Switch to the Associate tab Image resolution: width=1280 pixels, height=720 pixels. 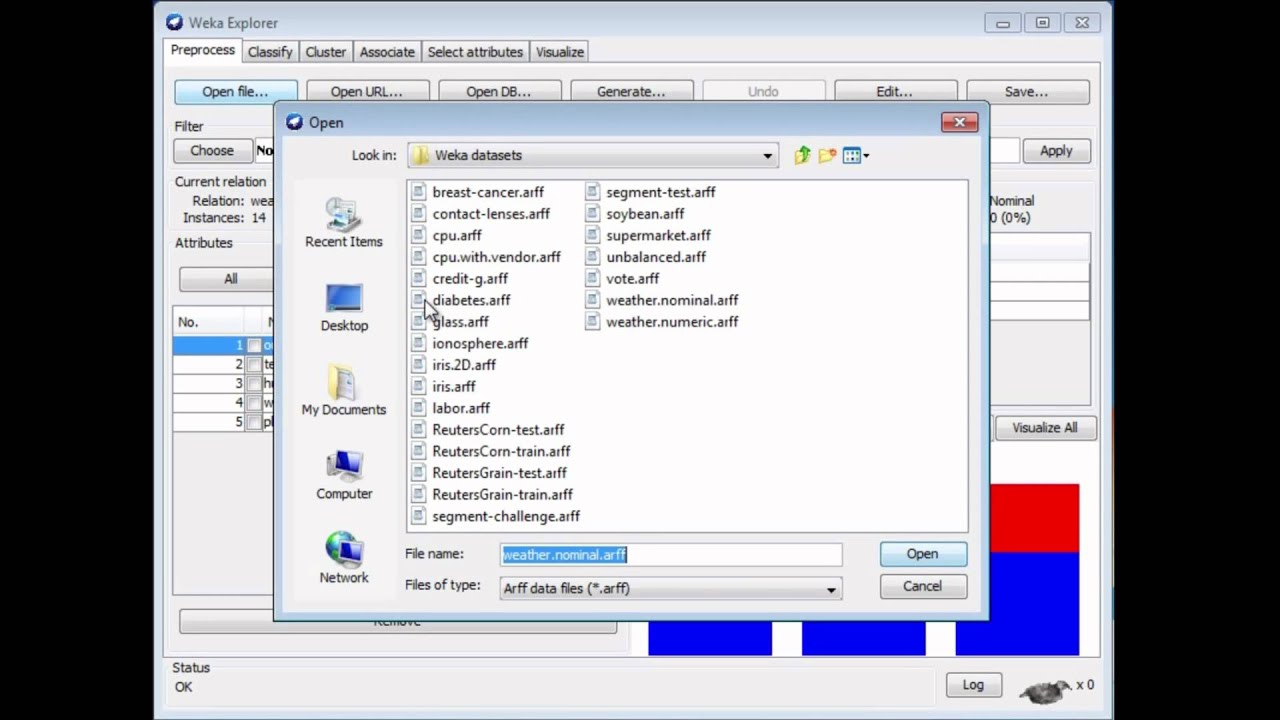click(387, 52)
